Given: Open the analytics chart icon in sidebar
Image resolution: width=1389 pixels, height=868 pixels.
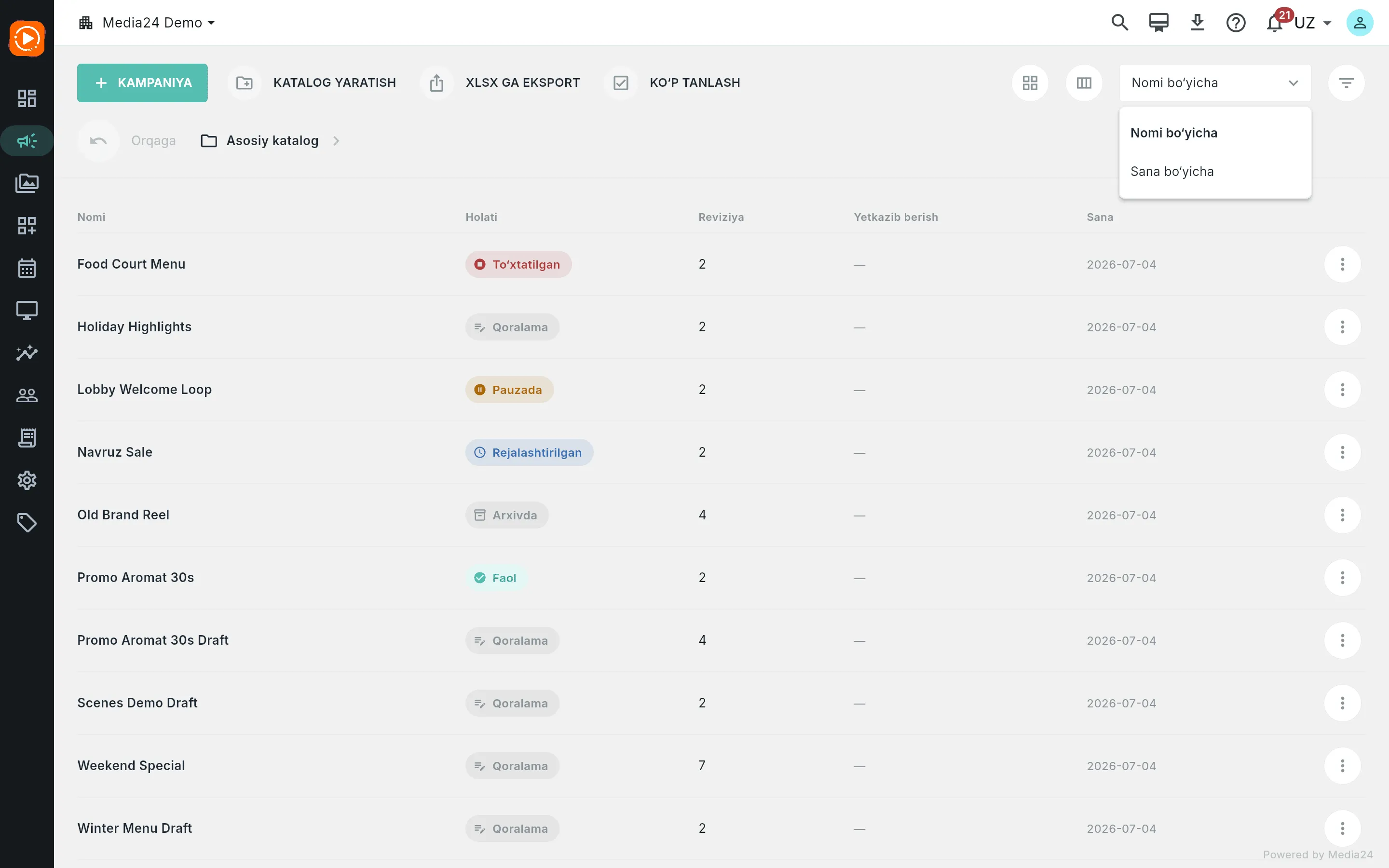Looking at the screenshot, I should pos(27,353).
